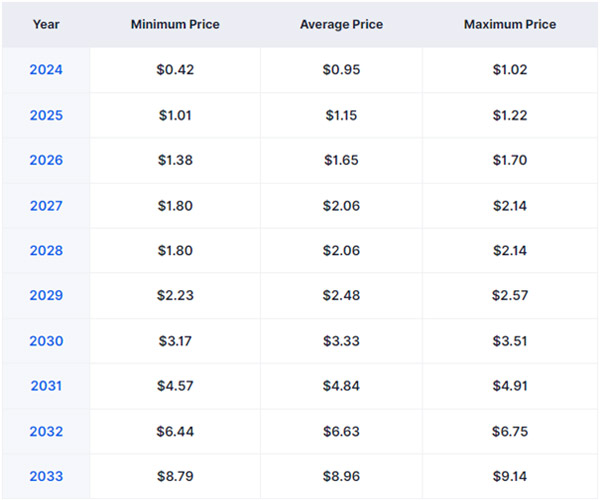Open the 2029 year link
Viewport: 600px width, 500px height.
click(x=46, y=295)
